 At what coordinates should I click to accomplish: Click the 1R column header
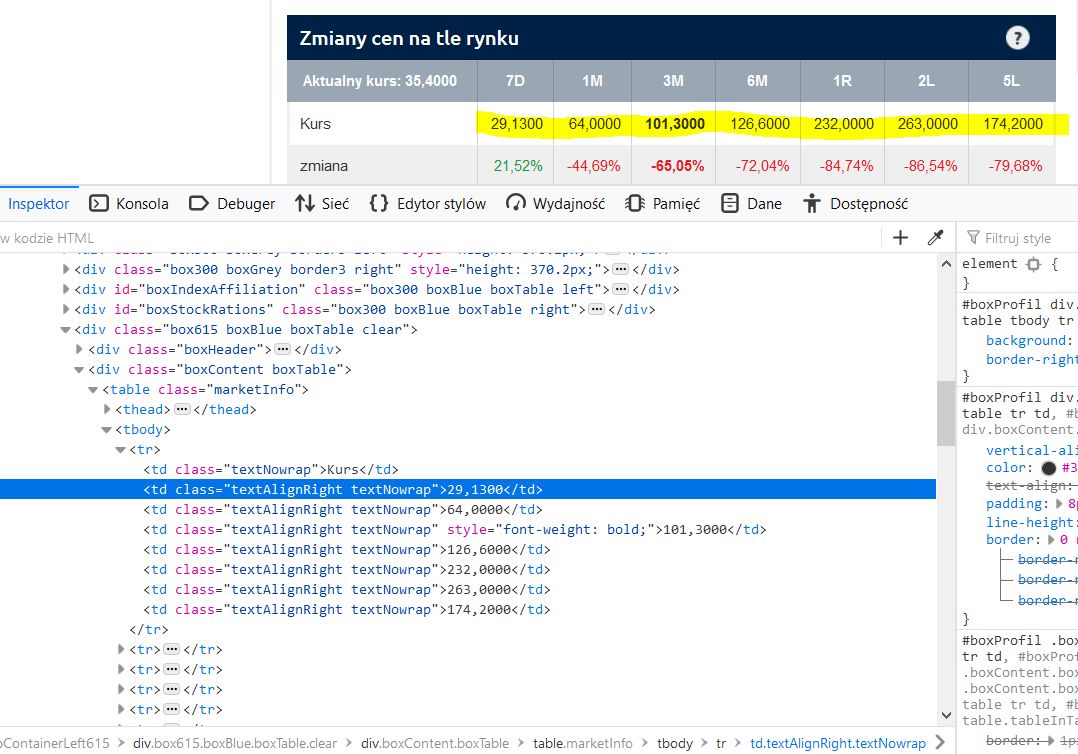pos(842,81)
